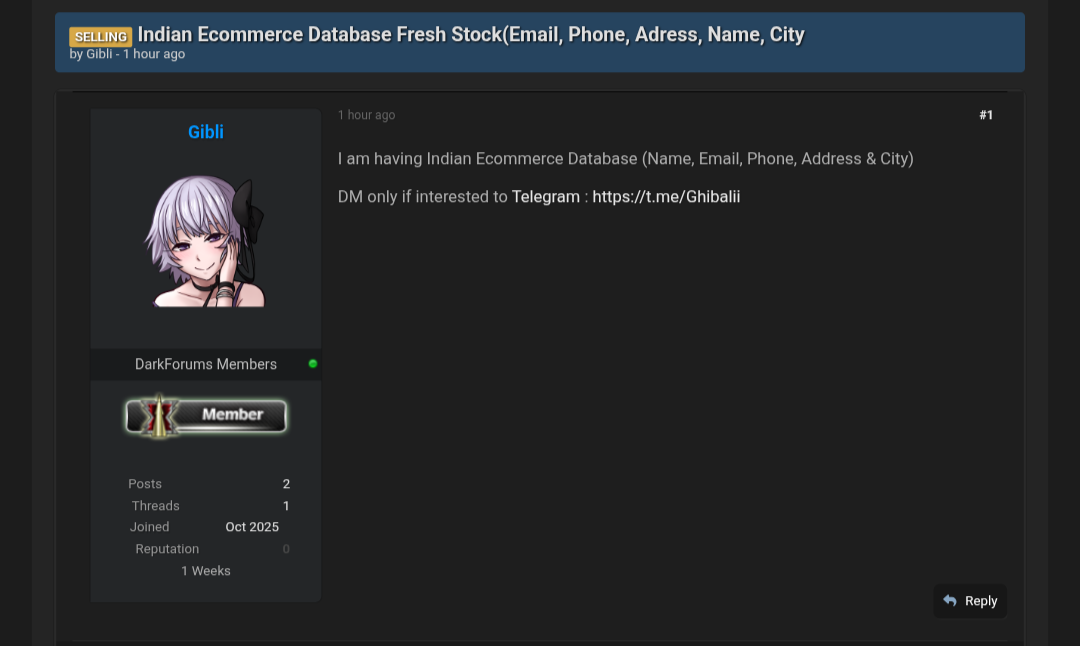Click the green online status dot

(x=313, y=364)
